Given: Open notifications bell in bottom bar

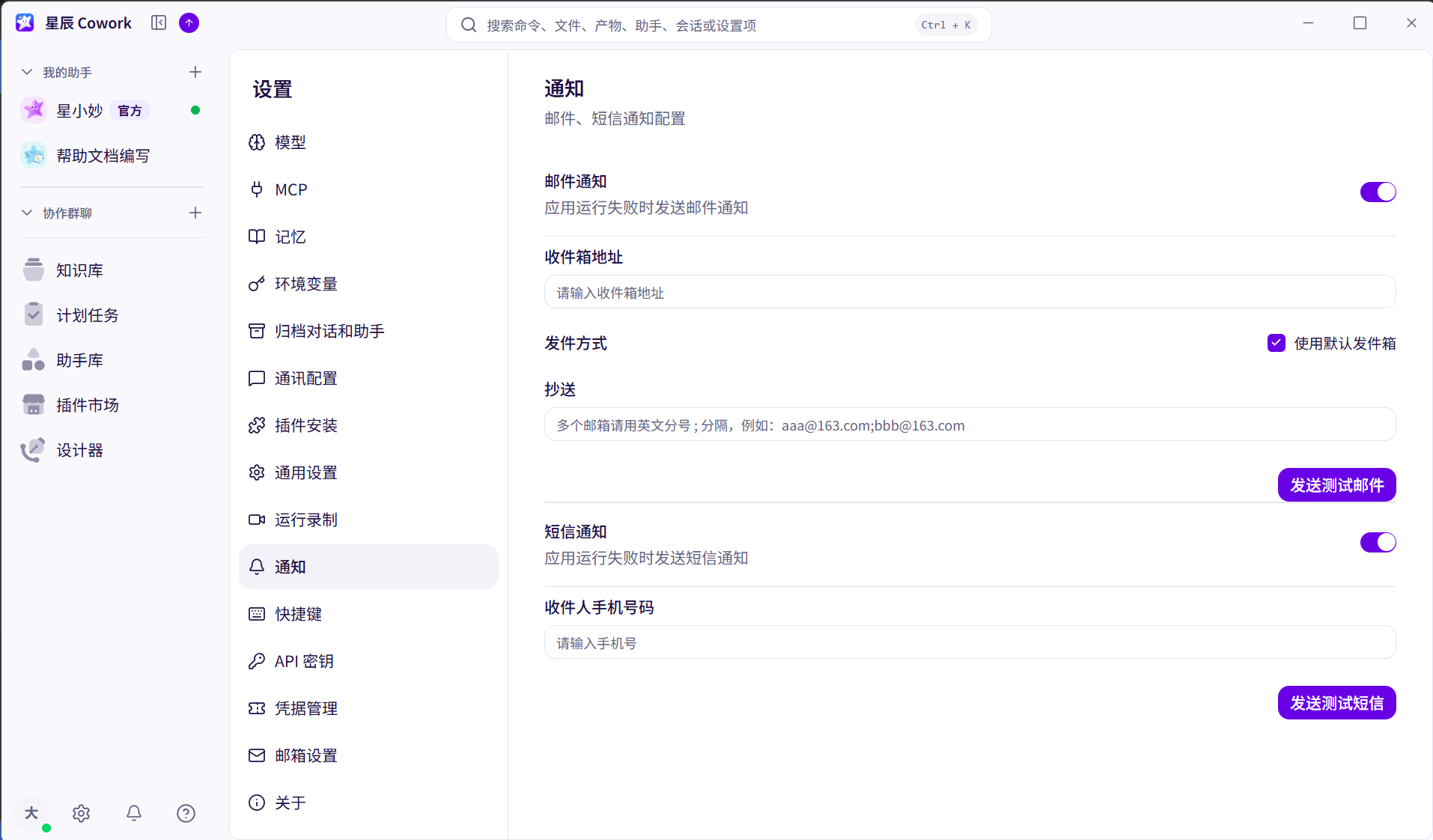Looking at the screenshot, I should 134,813.
